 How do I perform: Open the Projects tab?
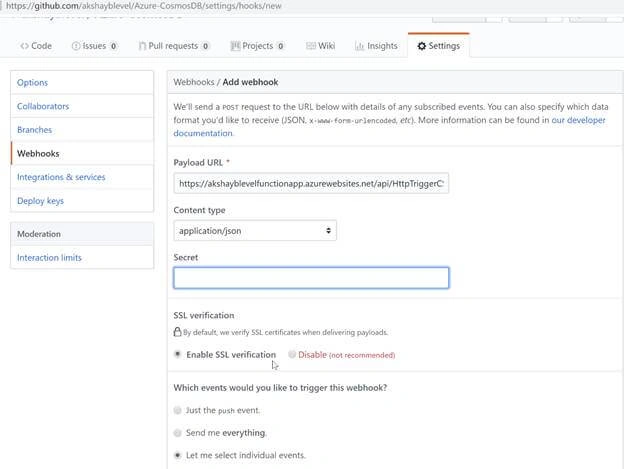pyautogui.click(x=257, y=46)
